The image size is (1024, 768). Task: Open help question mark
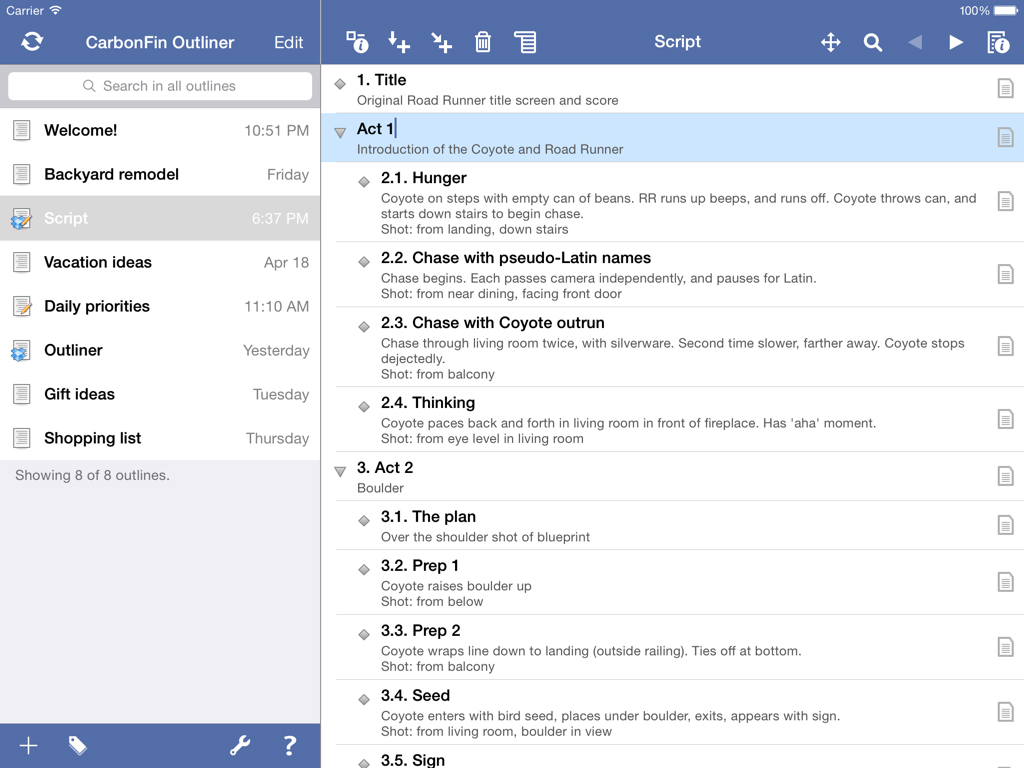[x=289, y=745]
